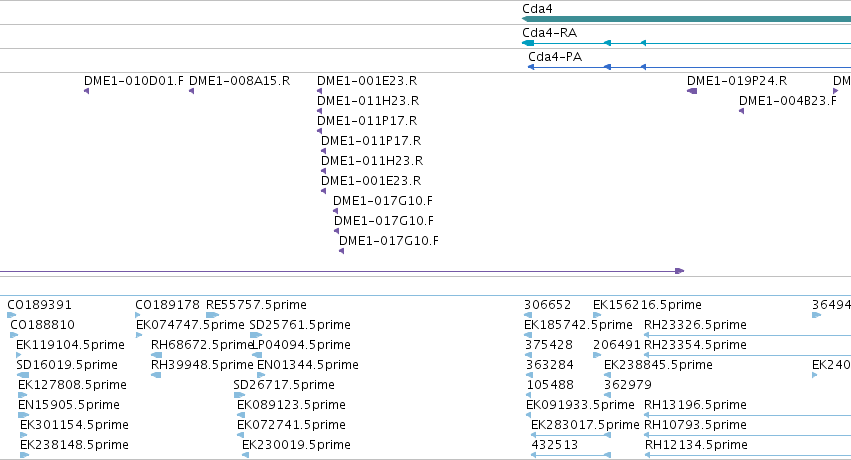This screenshot has width=851, height=460.
Task: Select the Cda4-RA transcript glyph line
Action: (686, 43)
